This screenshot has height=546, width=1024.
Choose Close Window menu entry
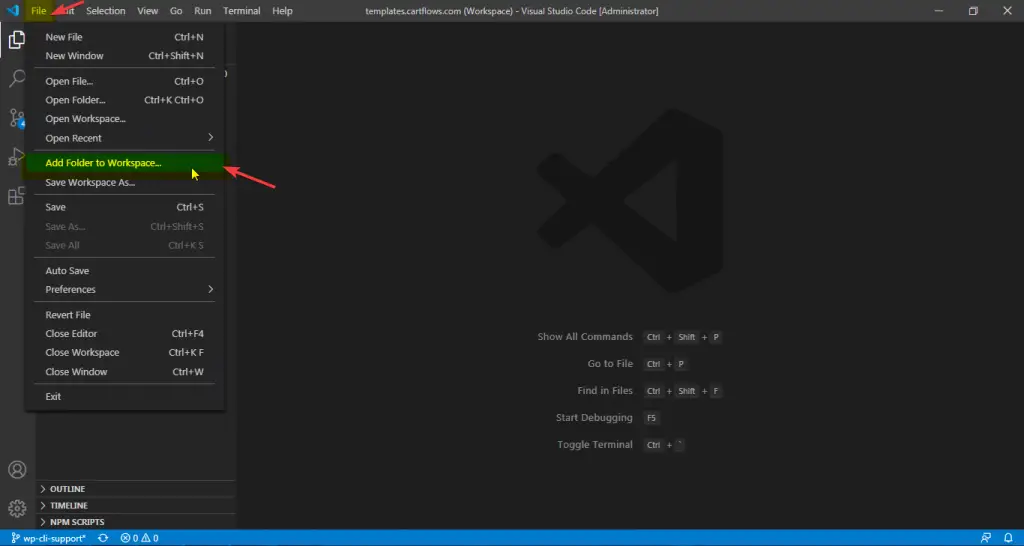point(124,372)
